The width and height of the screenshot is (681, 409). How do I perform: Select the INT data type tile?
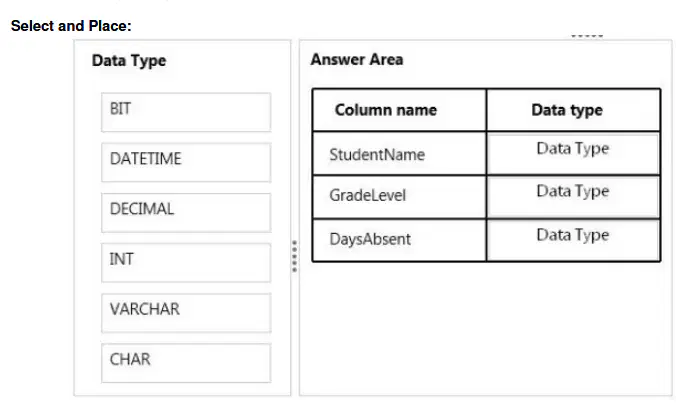[186, 263]
